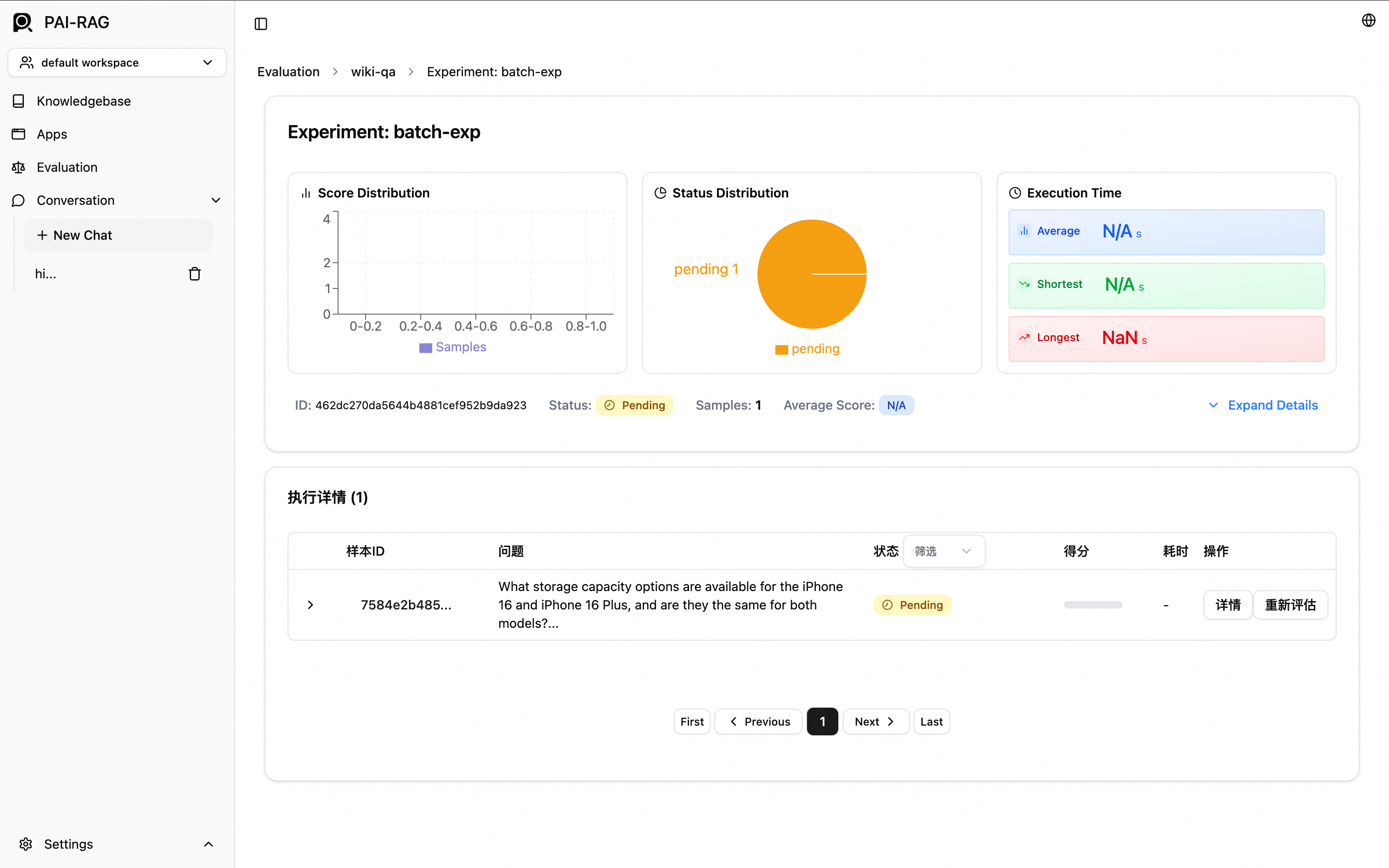Image resolution: width=1389 pixels, height=868 pixels.
Task: Delete the 'hi...' chat with trash icon
Action: tap(195, 274)
